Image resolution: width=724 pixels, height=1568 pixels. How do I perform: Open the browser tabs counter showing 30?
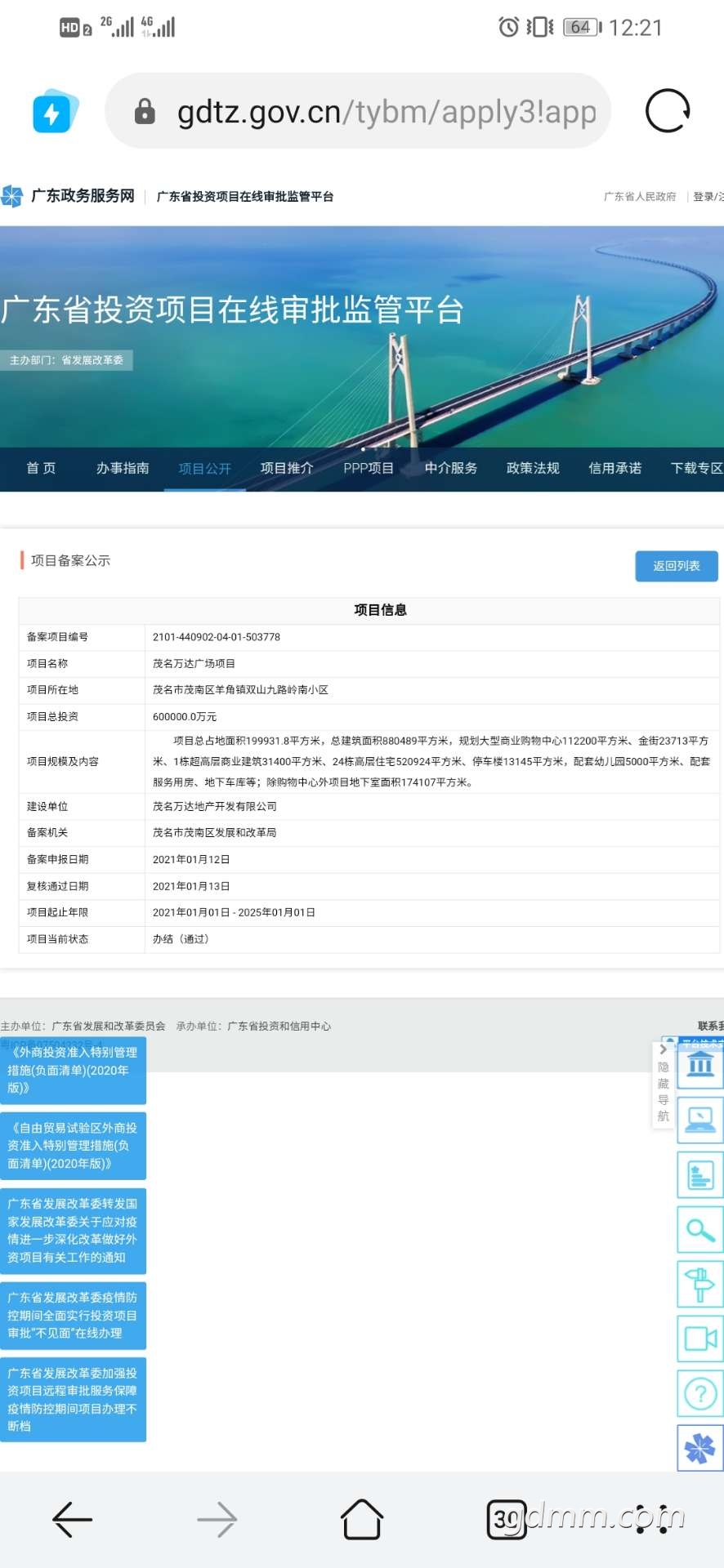click(505, 1520)
